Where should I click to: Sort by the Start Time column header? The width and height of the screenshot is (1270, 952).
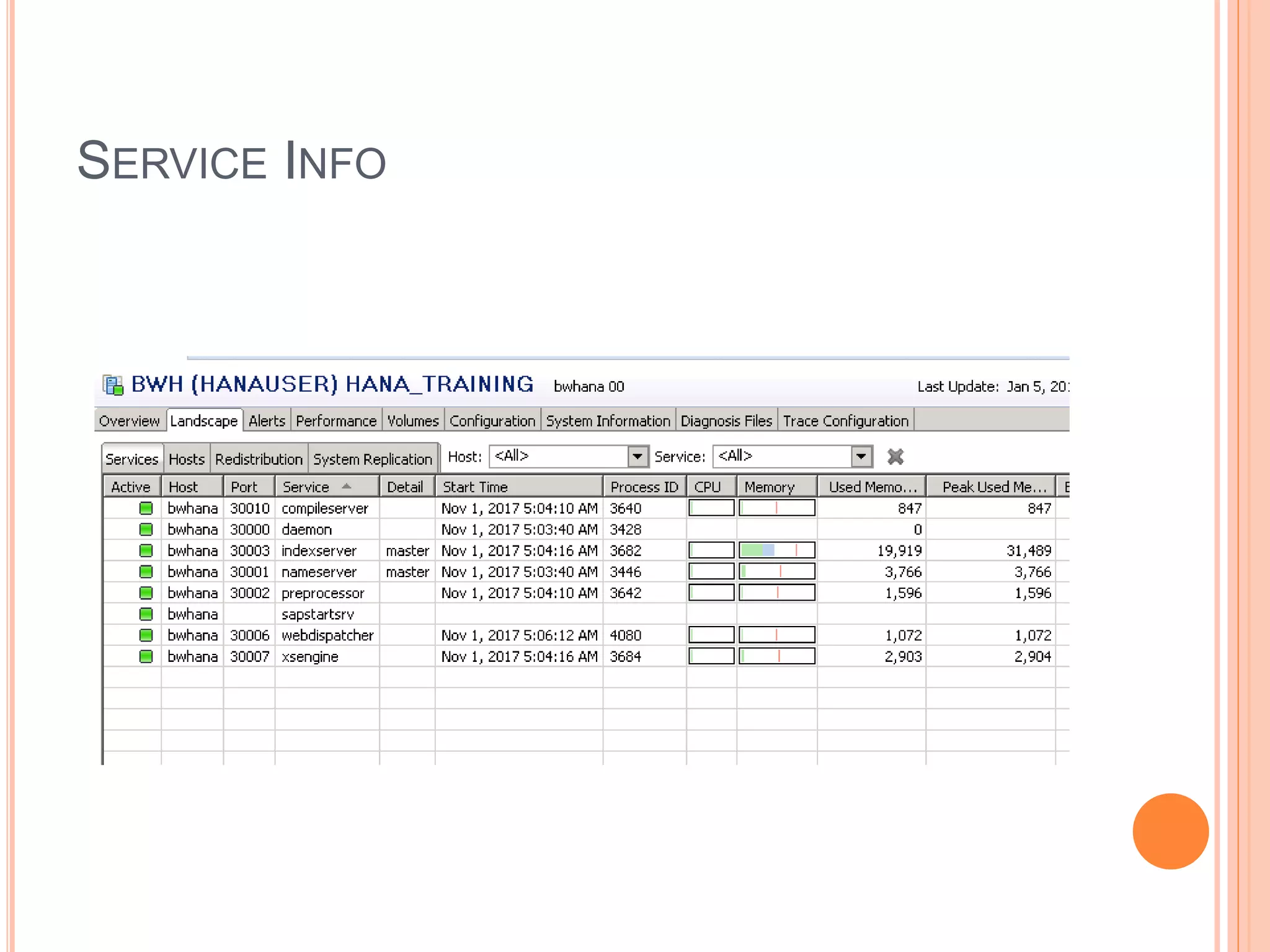point(518,487)
